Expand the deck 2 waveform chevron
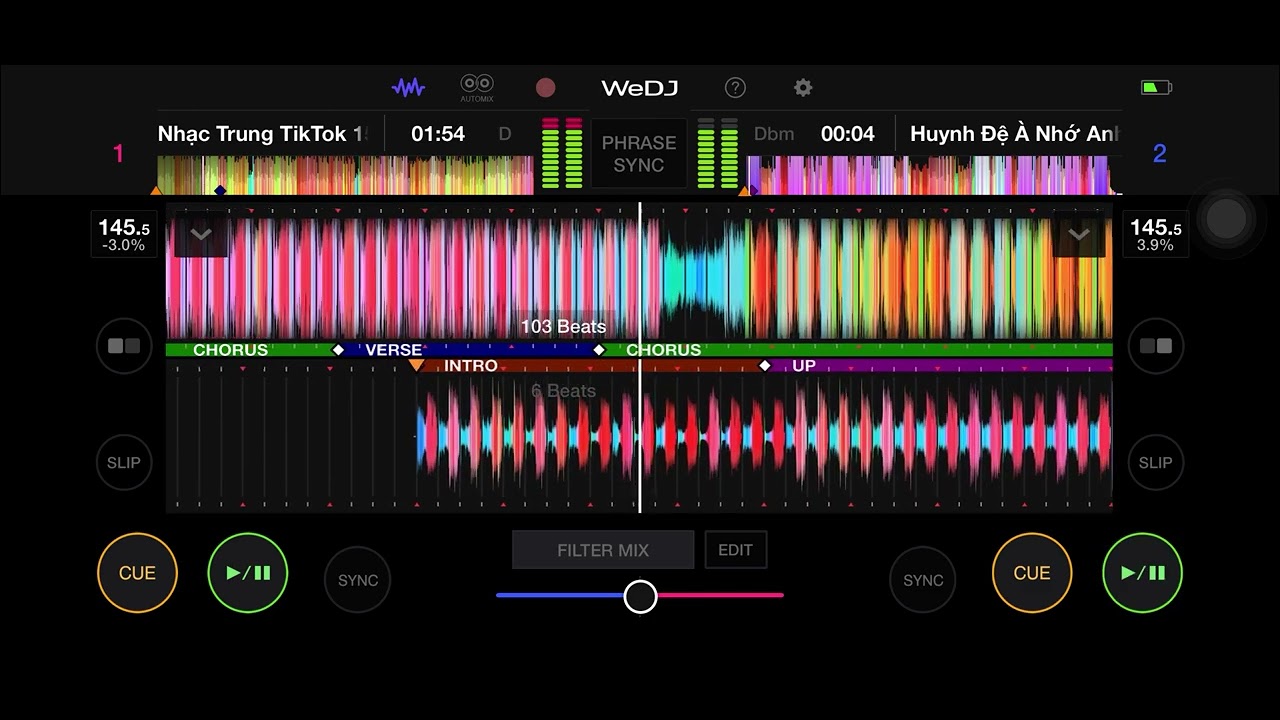 (1079, 234)
